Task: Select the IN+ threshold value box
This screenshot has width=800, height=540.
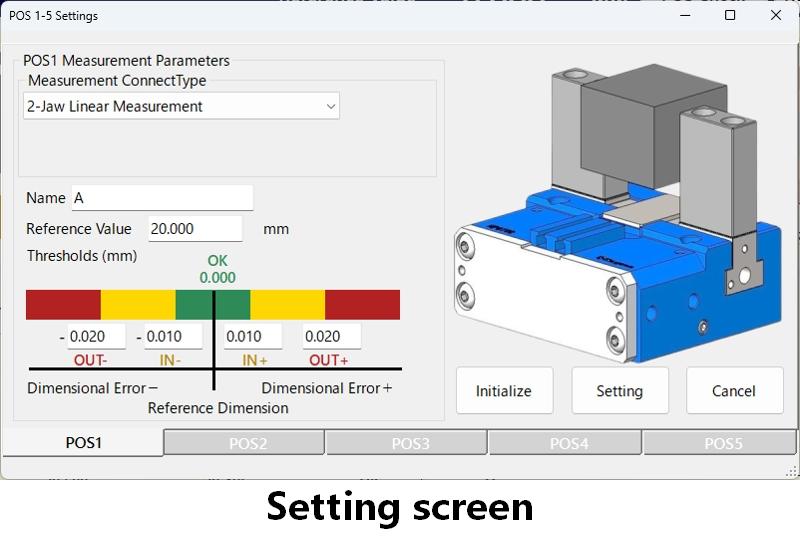Action: click(x=253, y=336)
